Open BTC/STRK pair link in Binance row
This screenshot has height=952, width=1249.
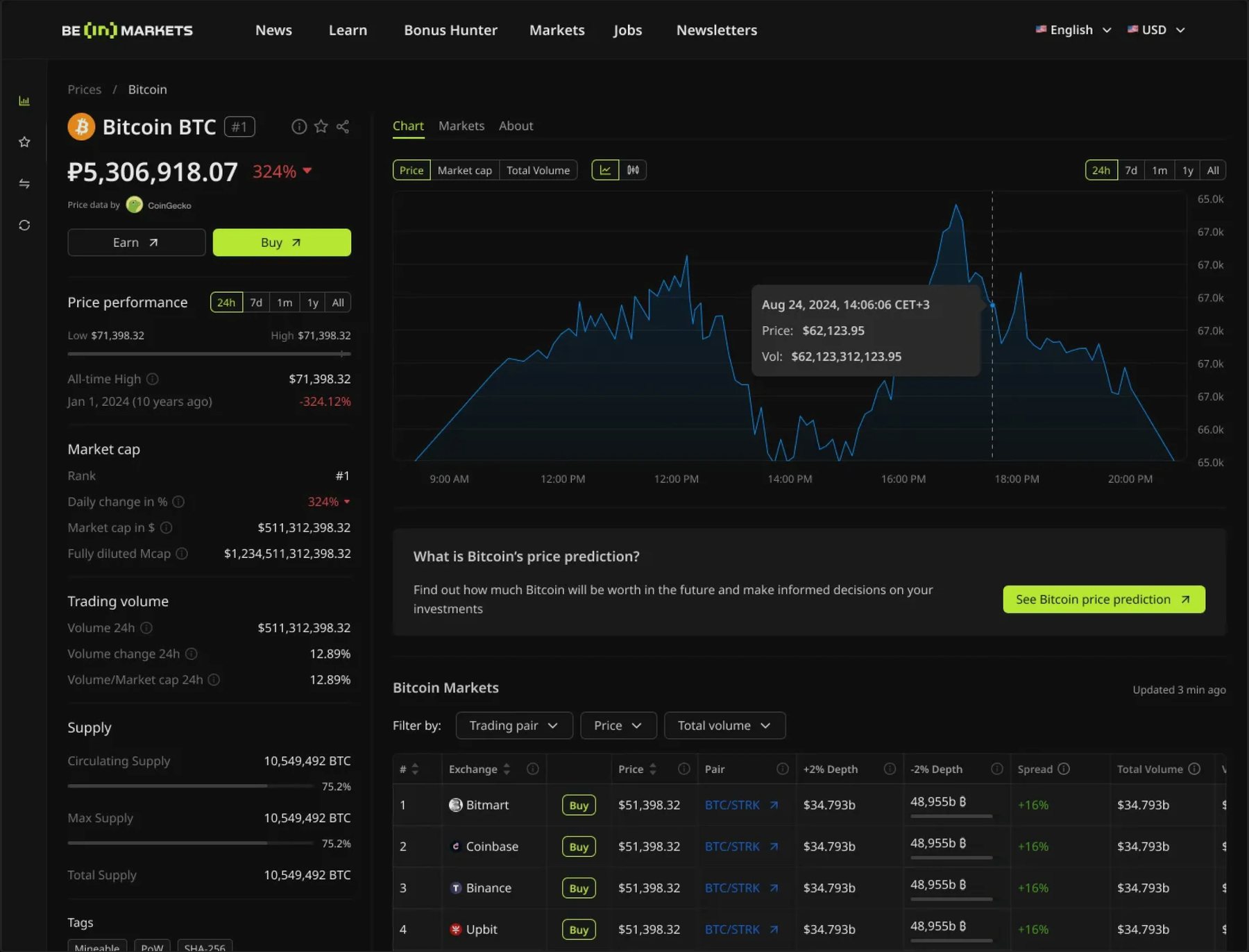(741, 888)
